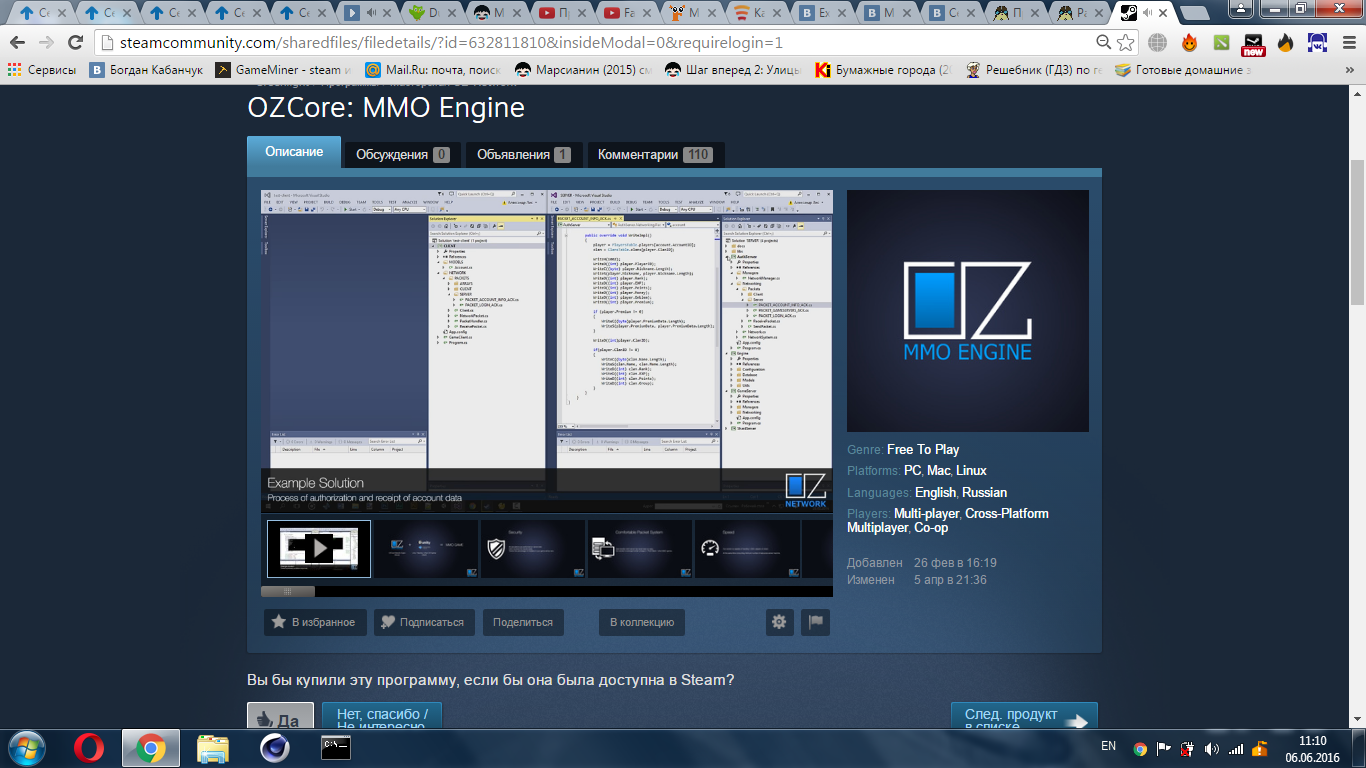Click the volume speaker tray icon
This screenshot has width=1366, height=768.
pos(1212,749)
